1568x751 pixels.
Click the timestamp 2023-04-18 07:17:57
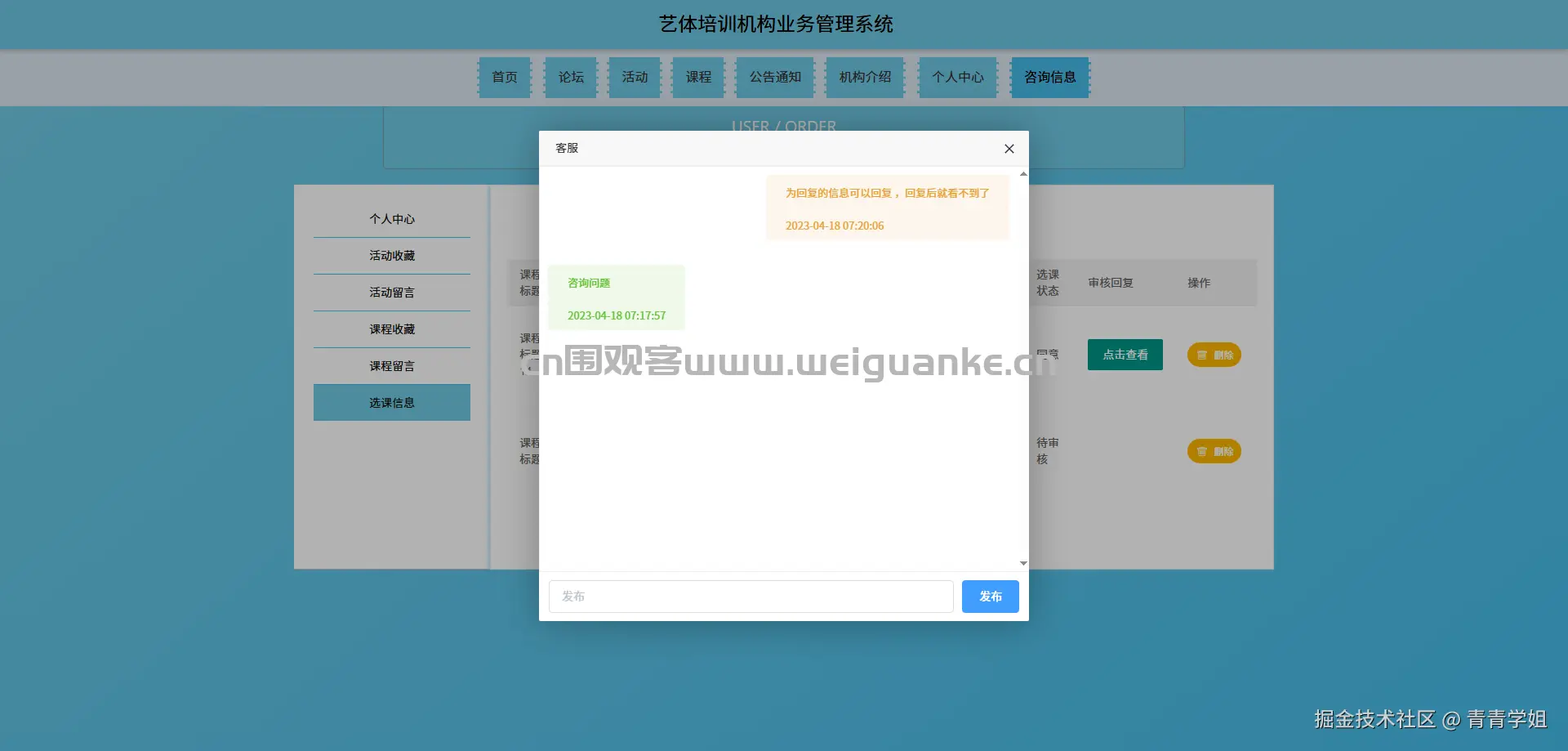tap(617, 315)
